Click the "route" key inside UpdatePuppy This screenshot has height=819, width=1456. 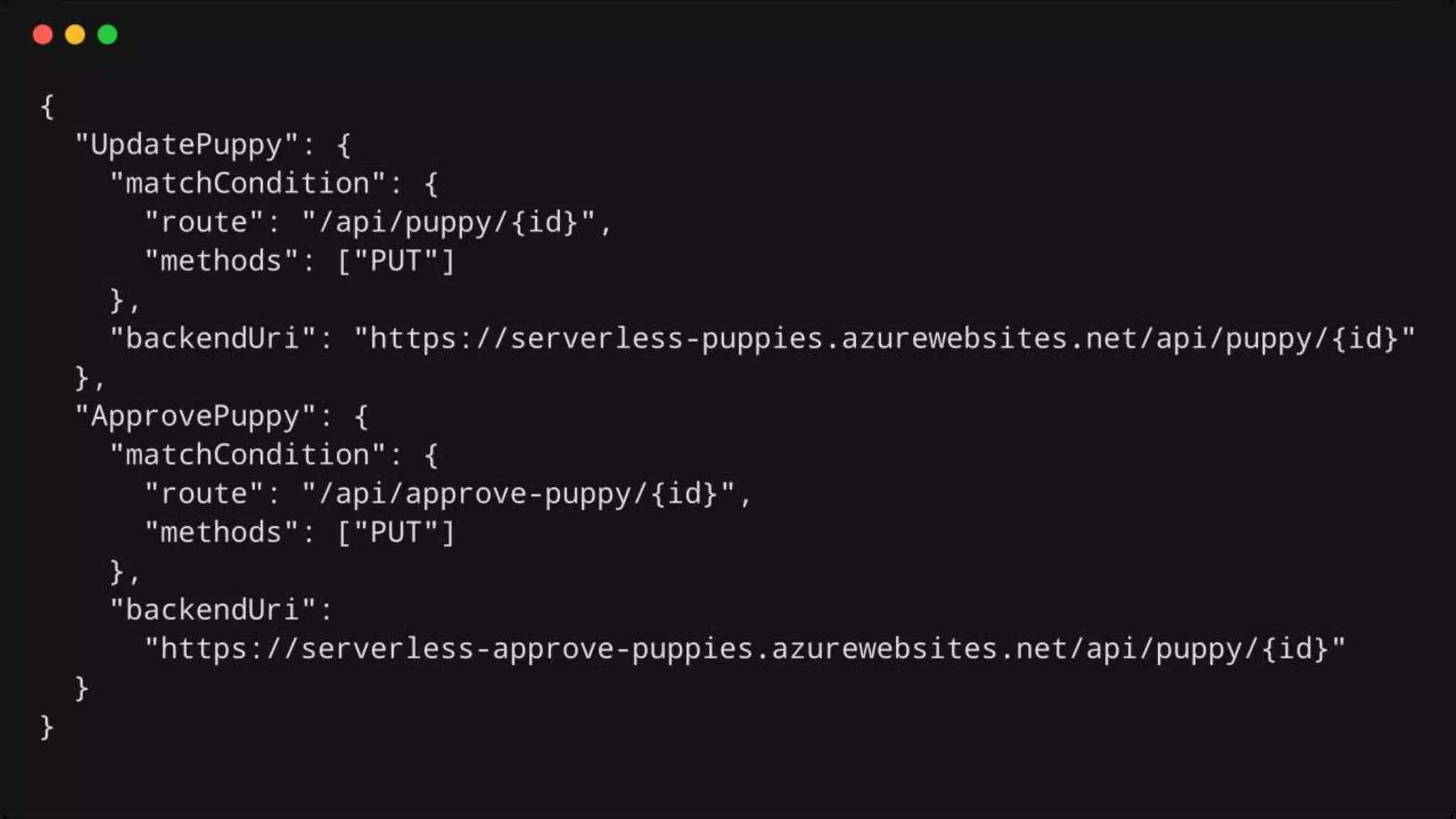point(204,223)
